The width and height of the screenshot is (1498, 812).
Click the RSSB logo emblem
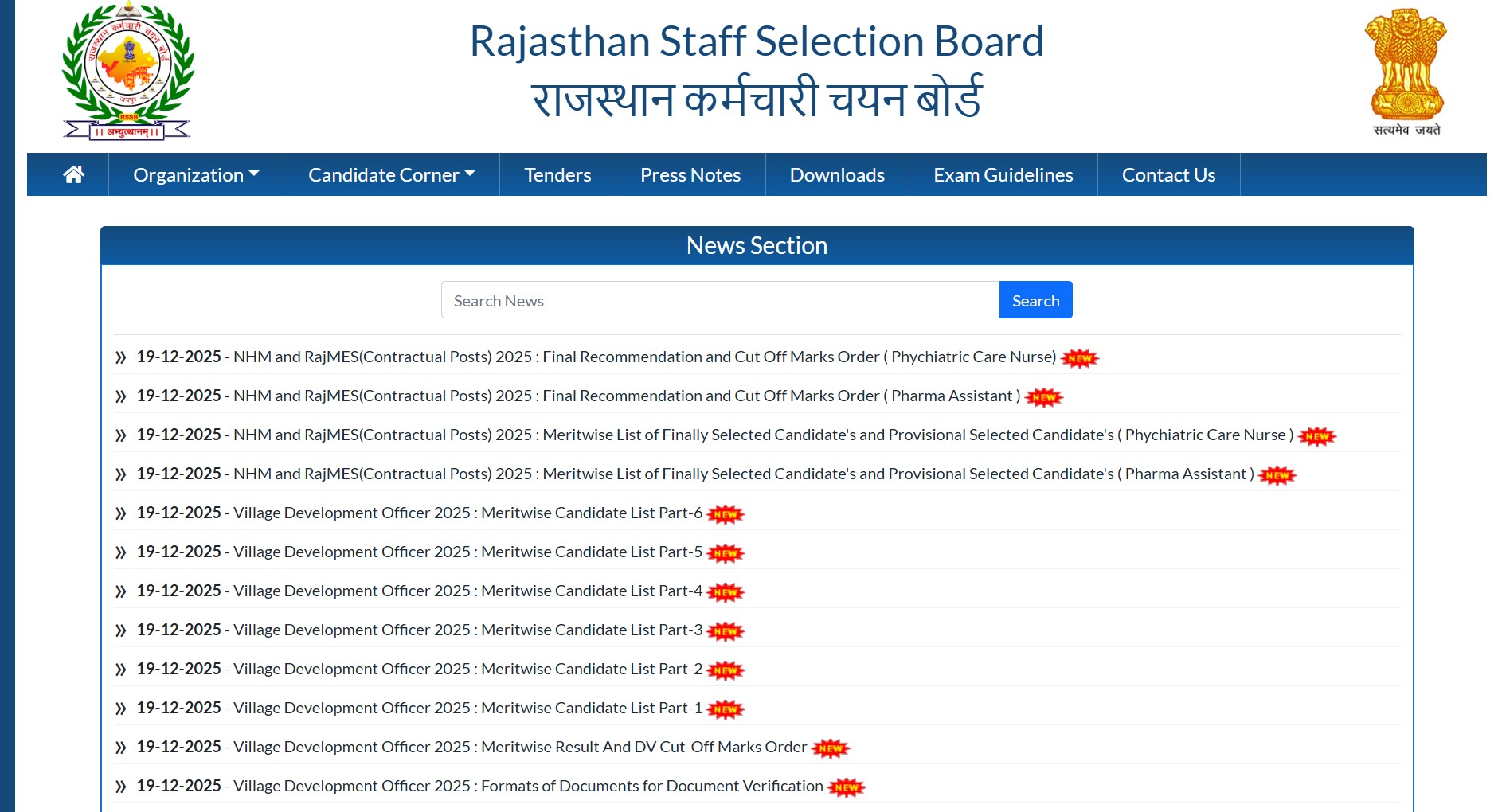click(127, 72)
